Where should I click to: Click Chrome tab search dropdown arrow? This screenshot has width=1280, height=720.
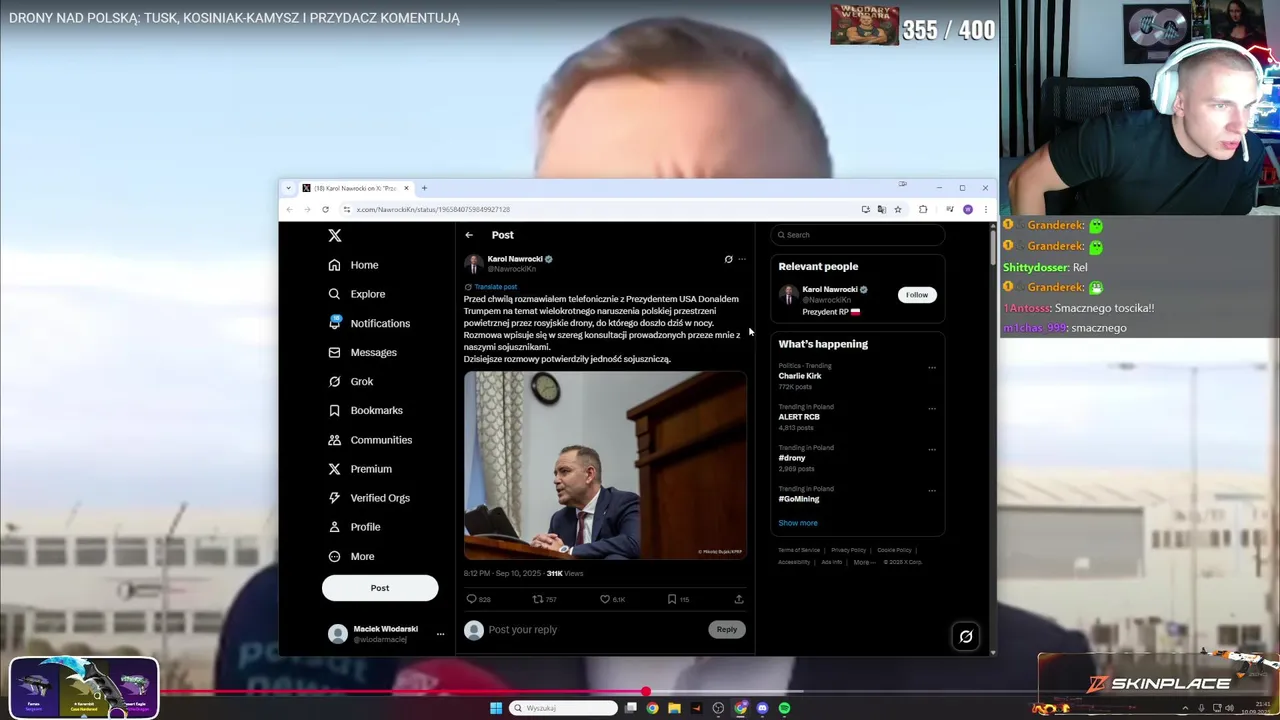pyautogui.click(x=288, y=188)
